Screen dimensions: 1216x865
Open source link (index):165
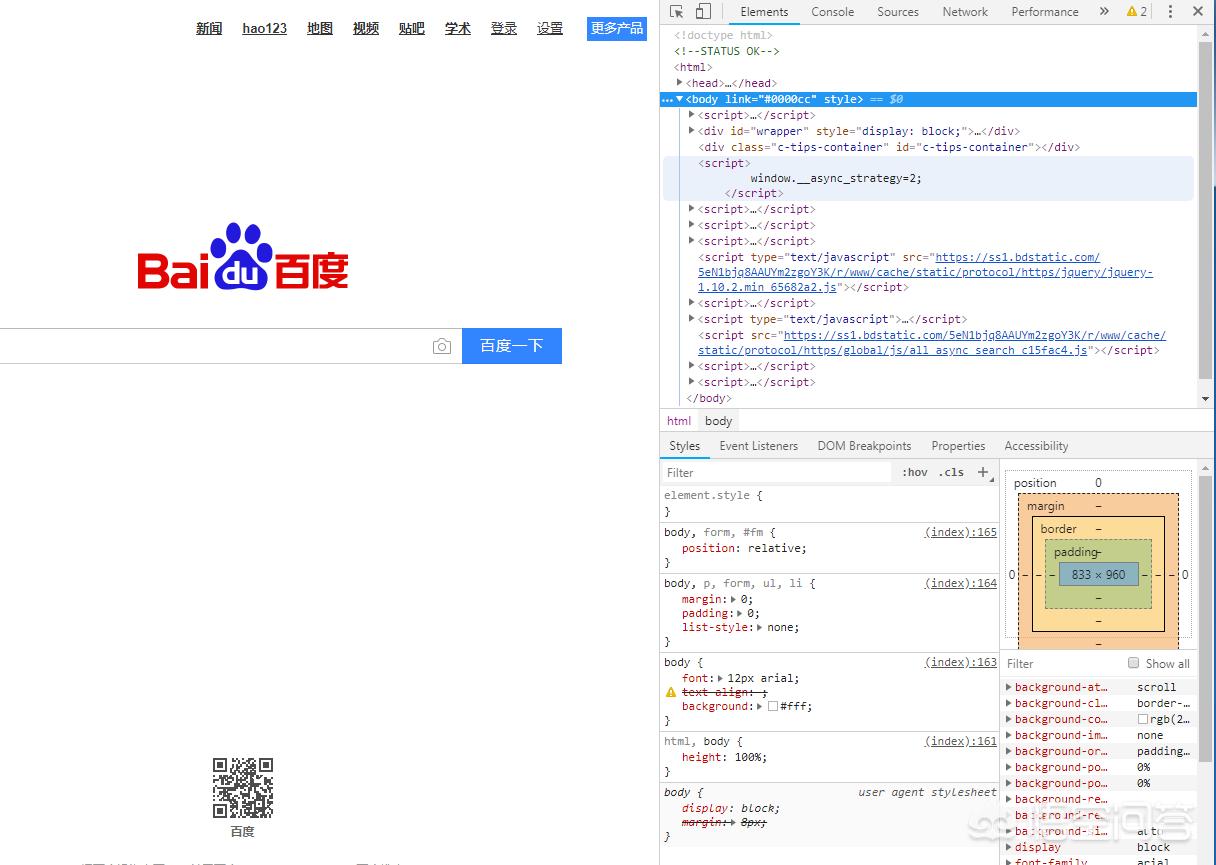click(x=960, y=532)
